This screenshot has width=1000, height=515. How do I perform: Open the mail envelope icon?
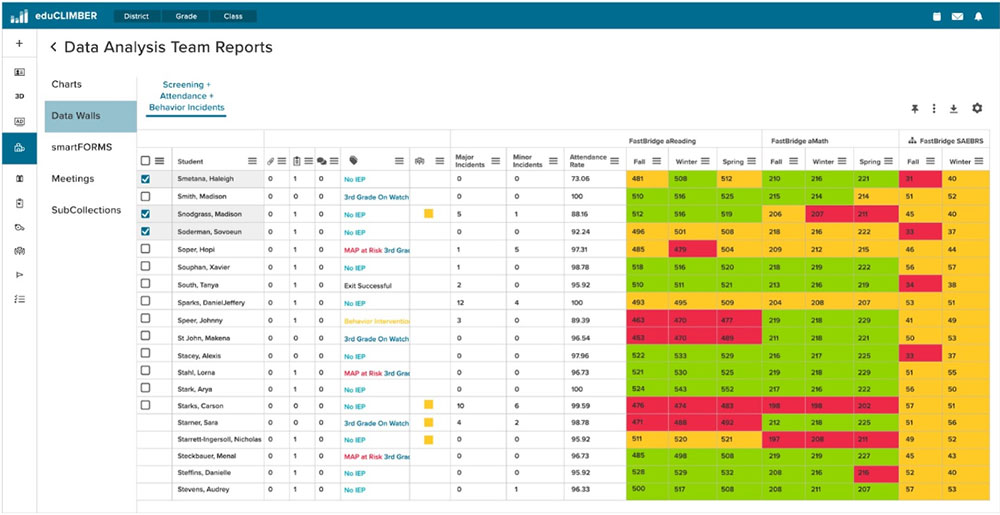(x=957, y=16)
